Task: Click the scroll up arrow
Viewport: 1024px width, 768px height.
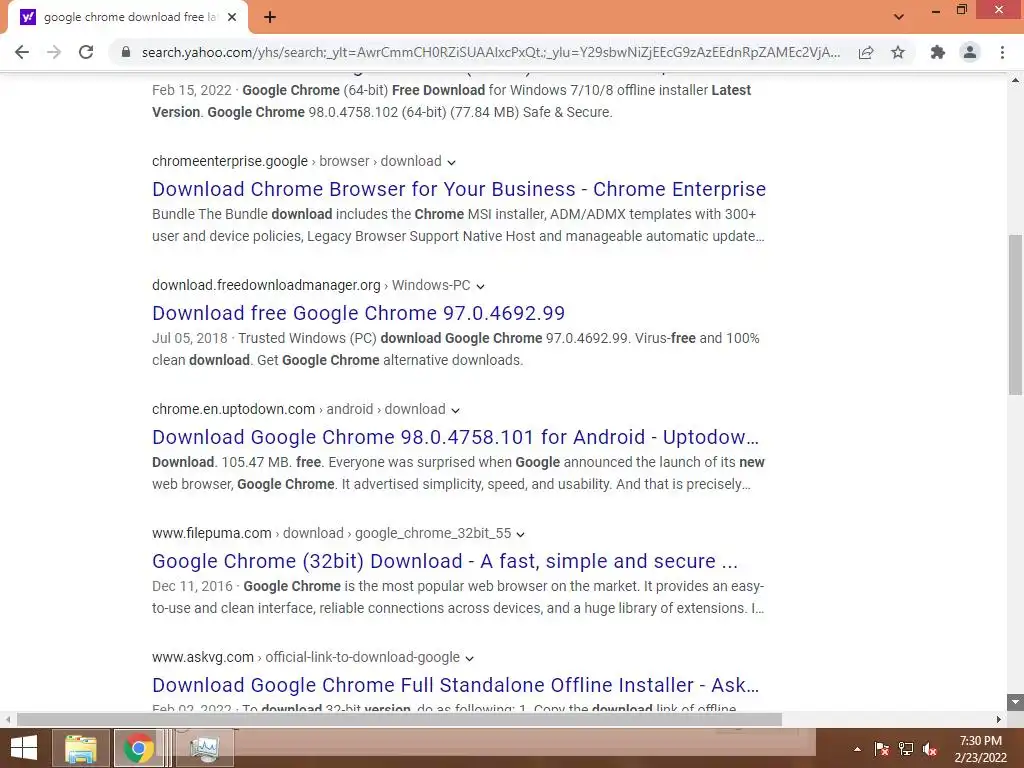Action: [x=1015, y=80]
